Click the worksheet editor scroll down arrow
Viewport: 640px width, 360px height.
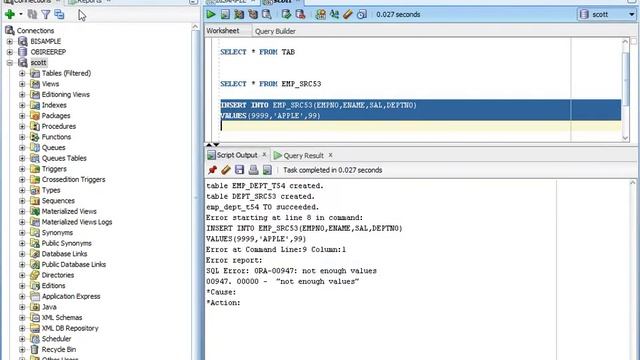pyautogui.click(x=625, y=138)
